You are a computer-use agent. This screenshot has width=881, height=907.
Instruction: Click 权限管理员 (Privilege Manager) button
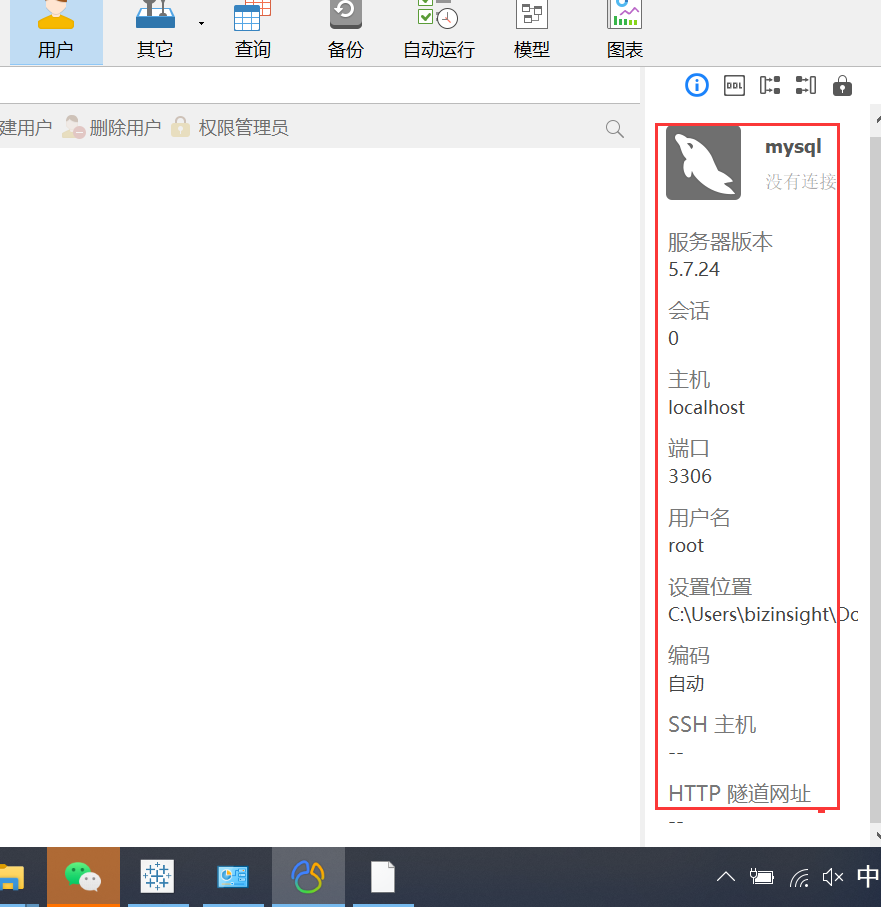click(x=230, y=127)
